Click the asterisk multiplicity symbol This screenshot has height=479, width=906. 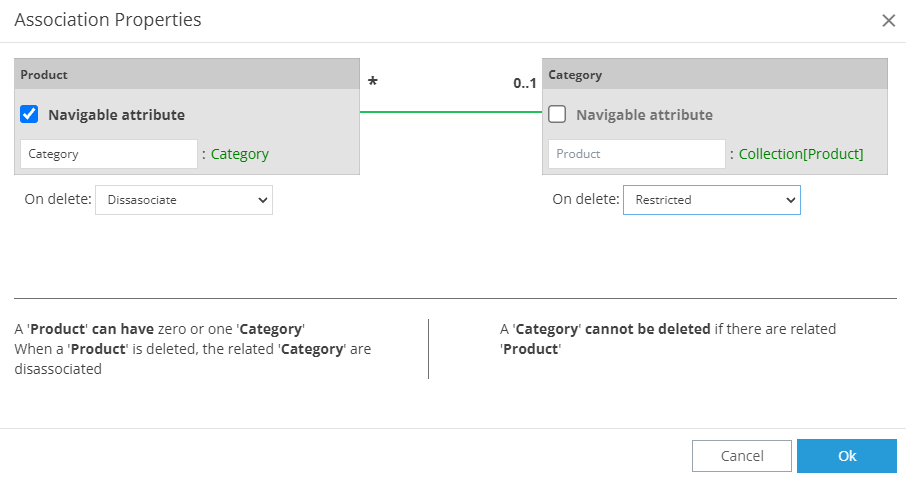(373, 83)
